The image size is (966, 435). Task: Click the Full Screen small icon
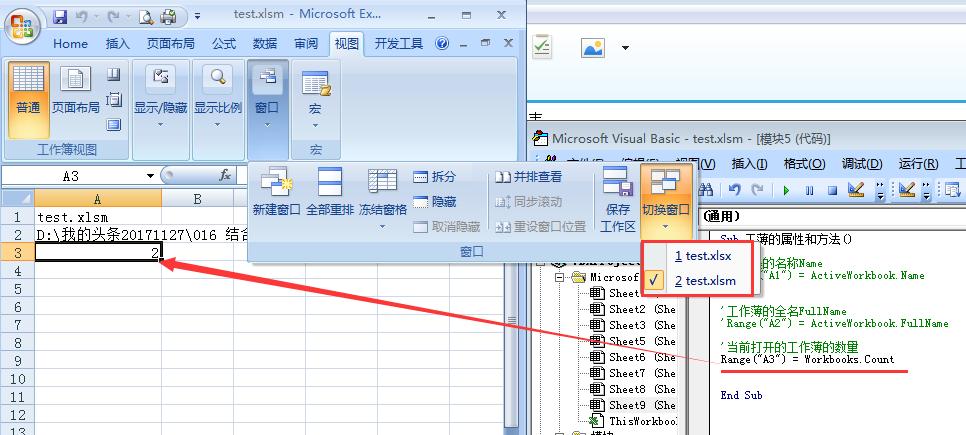pos(113,124)
